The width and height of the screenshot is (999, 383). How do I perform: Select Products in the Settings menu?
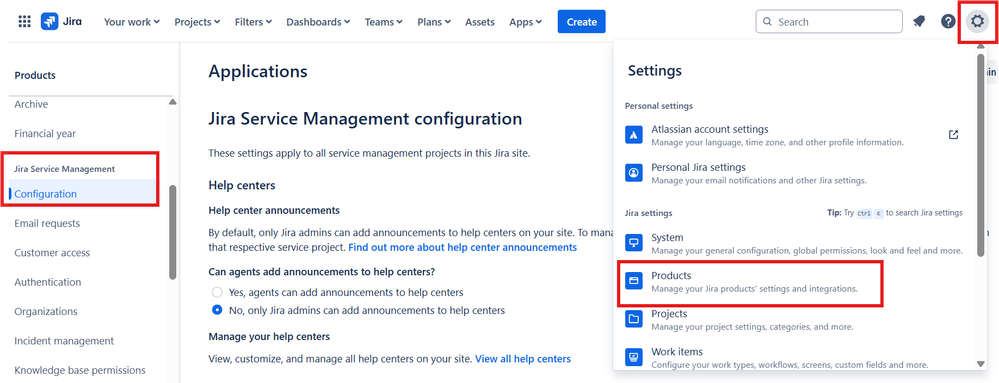[751, 282]
